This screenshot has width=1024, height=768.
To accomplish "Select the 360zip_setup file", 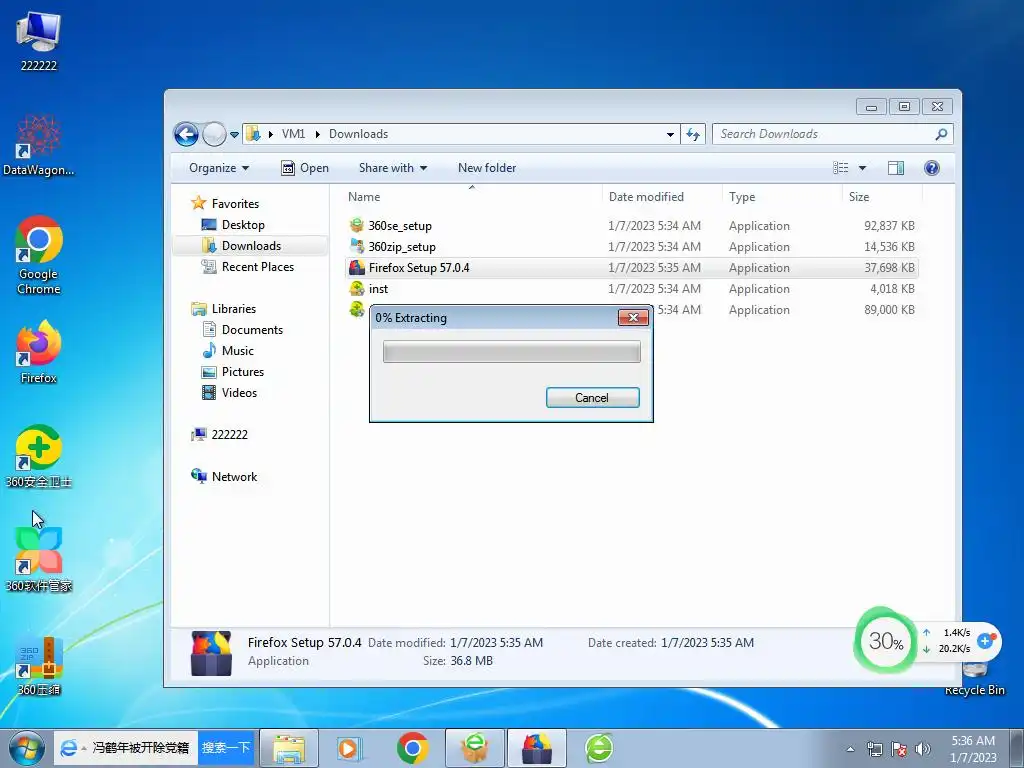I will pos(631,247).
